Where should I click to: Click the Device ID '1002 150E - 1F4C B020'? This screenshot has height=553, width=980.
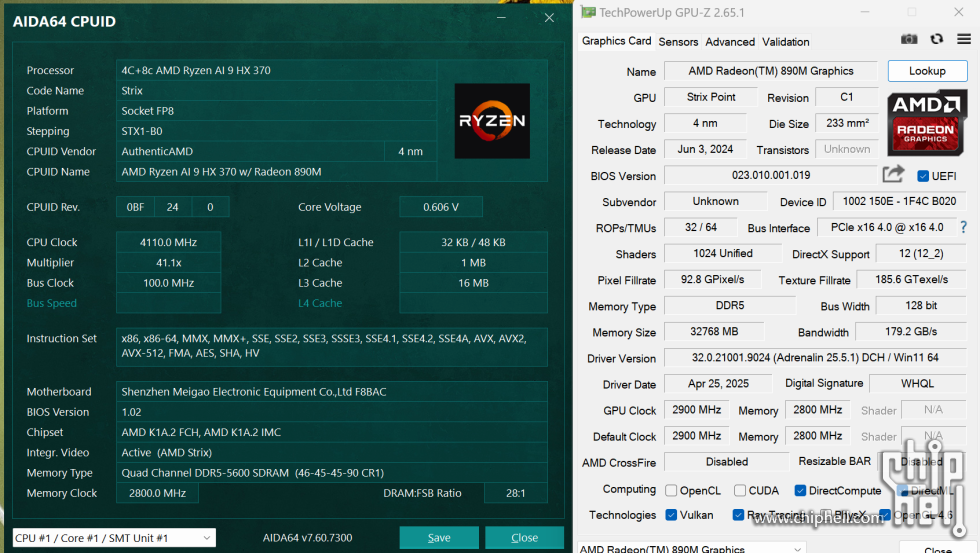(x=899, y=201)
